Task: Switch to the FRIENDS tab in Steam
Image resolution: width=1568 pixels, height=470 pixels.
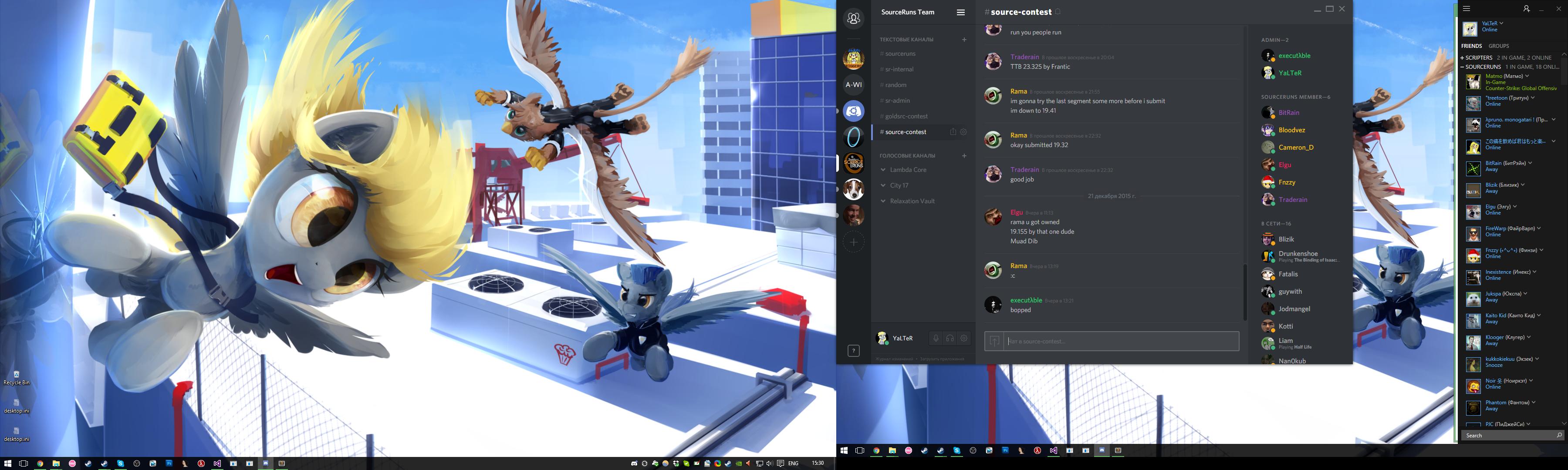Action: click(x=1471, y=46)
